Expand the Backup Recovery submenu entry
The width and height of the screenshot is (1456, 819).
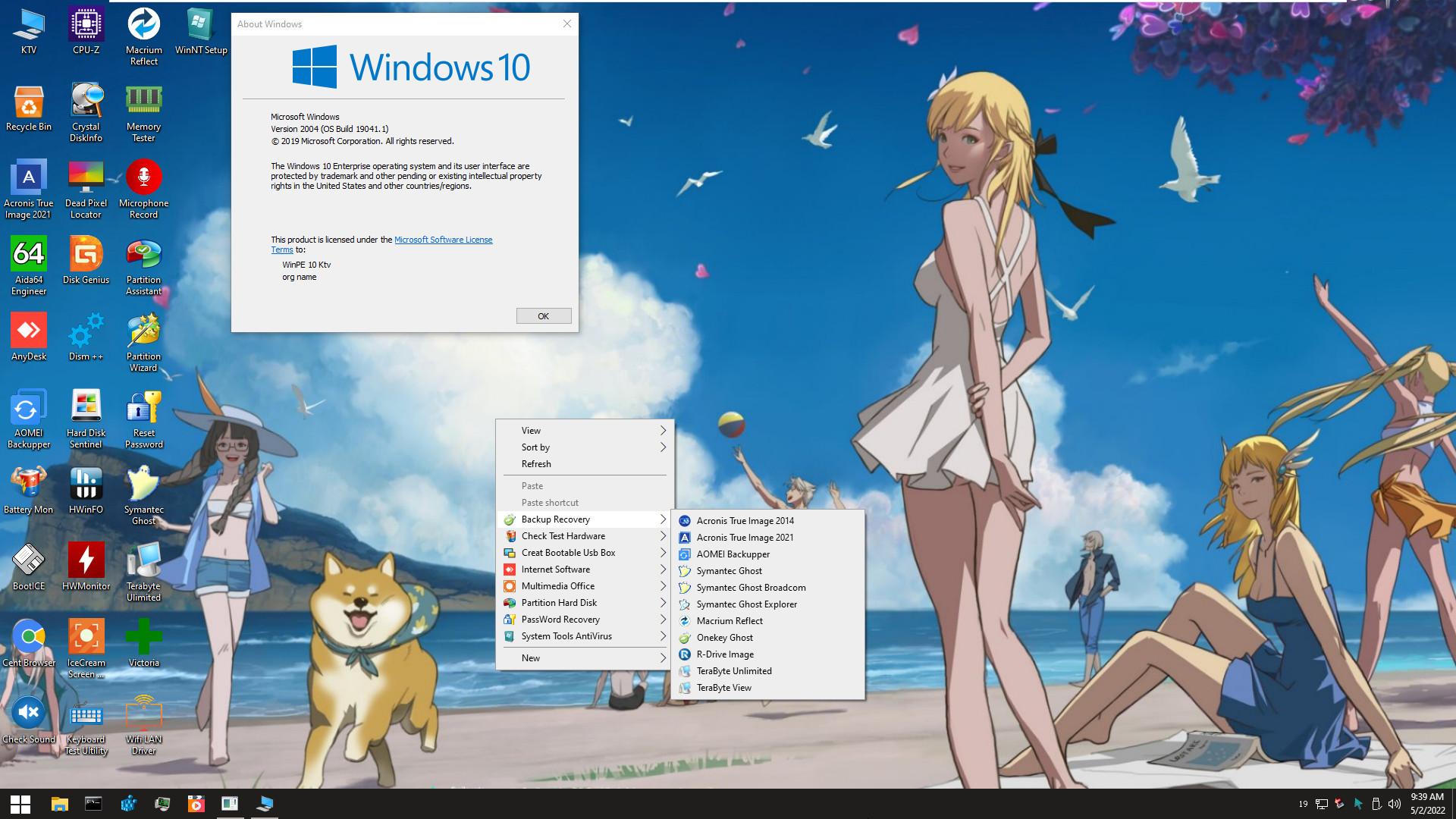pos(585,519)
